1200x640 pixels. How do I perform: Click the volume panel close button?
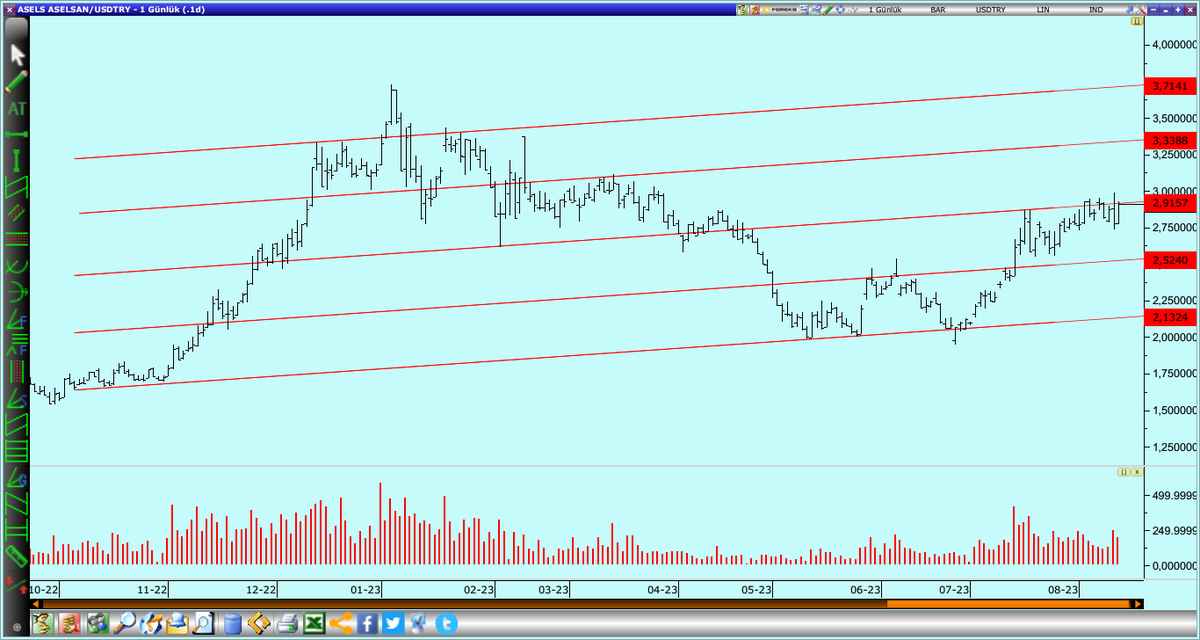point(1137,471)
